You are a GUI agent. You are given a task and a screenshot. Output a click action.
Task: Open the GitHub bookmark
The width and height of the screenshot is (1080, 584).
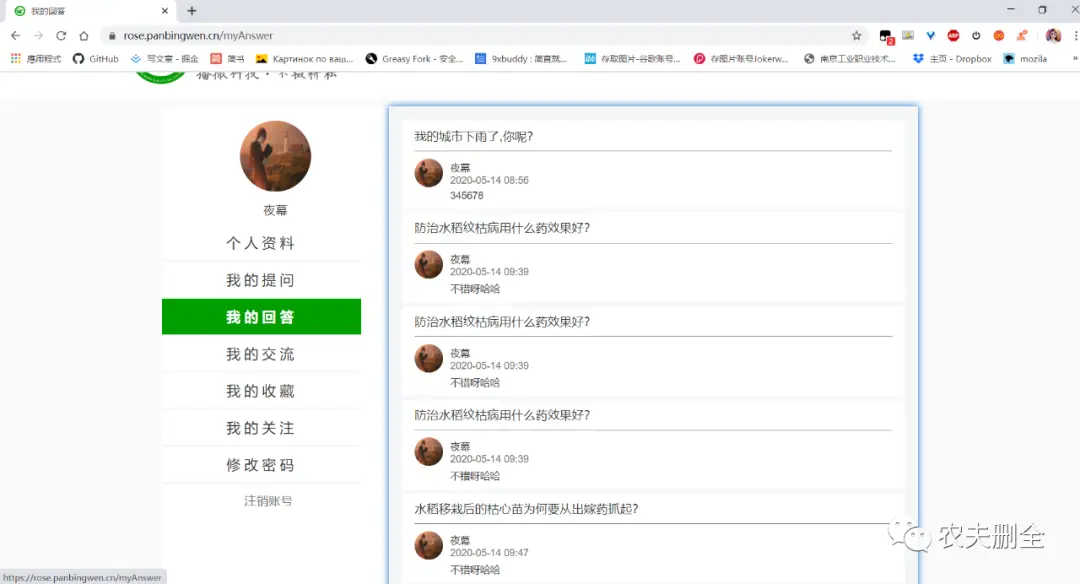(96, 59)
